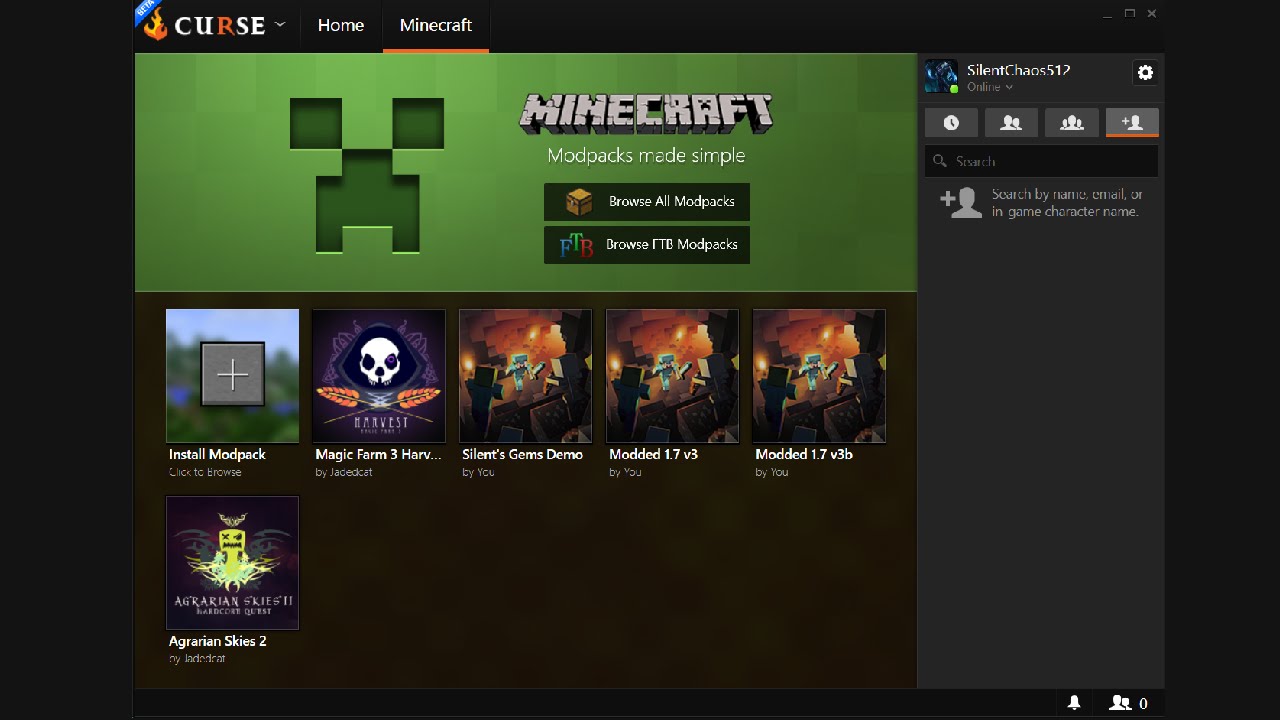1280x720 pixels.
Task: Maximize the Curse window
Action: point(1130,14)
